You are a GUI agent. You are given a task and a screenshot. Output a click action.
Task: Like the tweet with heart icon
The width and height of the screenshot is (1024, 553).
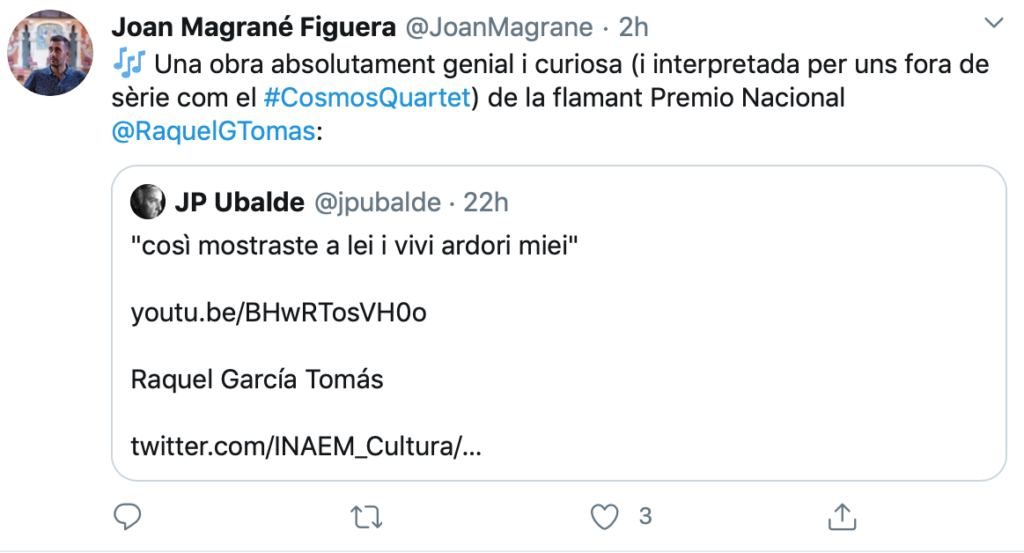(603, 516)
